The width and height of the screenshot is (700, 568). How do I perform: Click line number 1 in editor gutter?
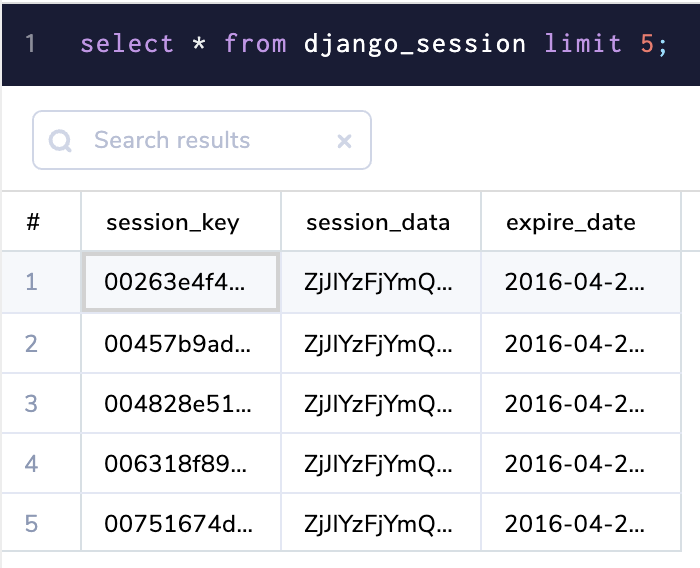coord(31,44)
